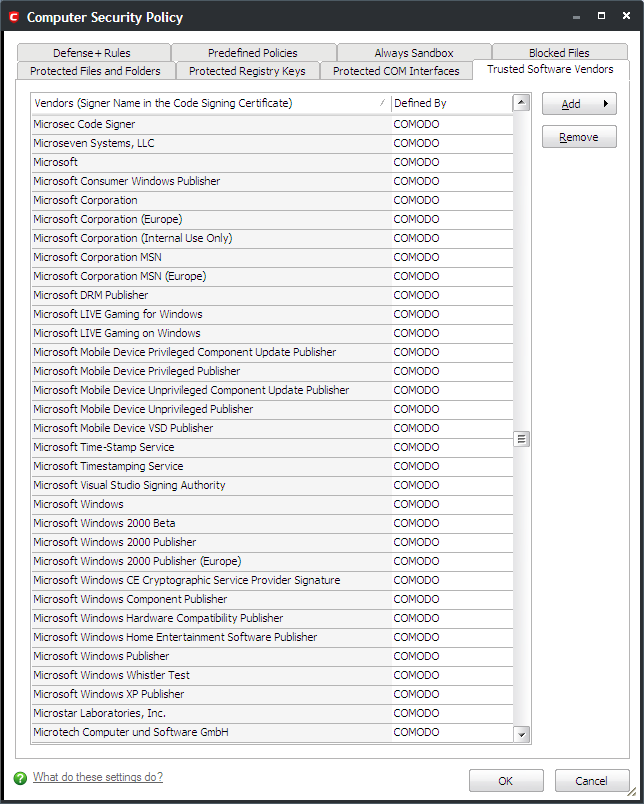Open Protected COM Interfaces tab
644x804 pixels.
tap(396, 71)
